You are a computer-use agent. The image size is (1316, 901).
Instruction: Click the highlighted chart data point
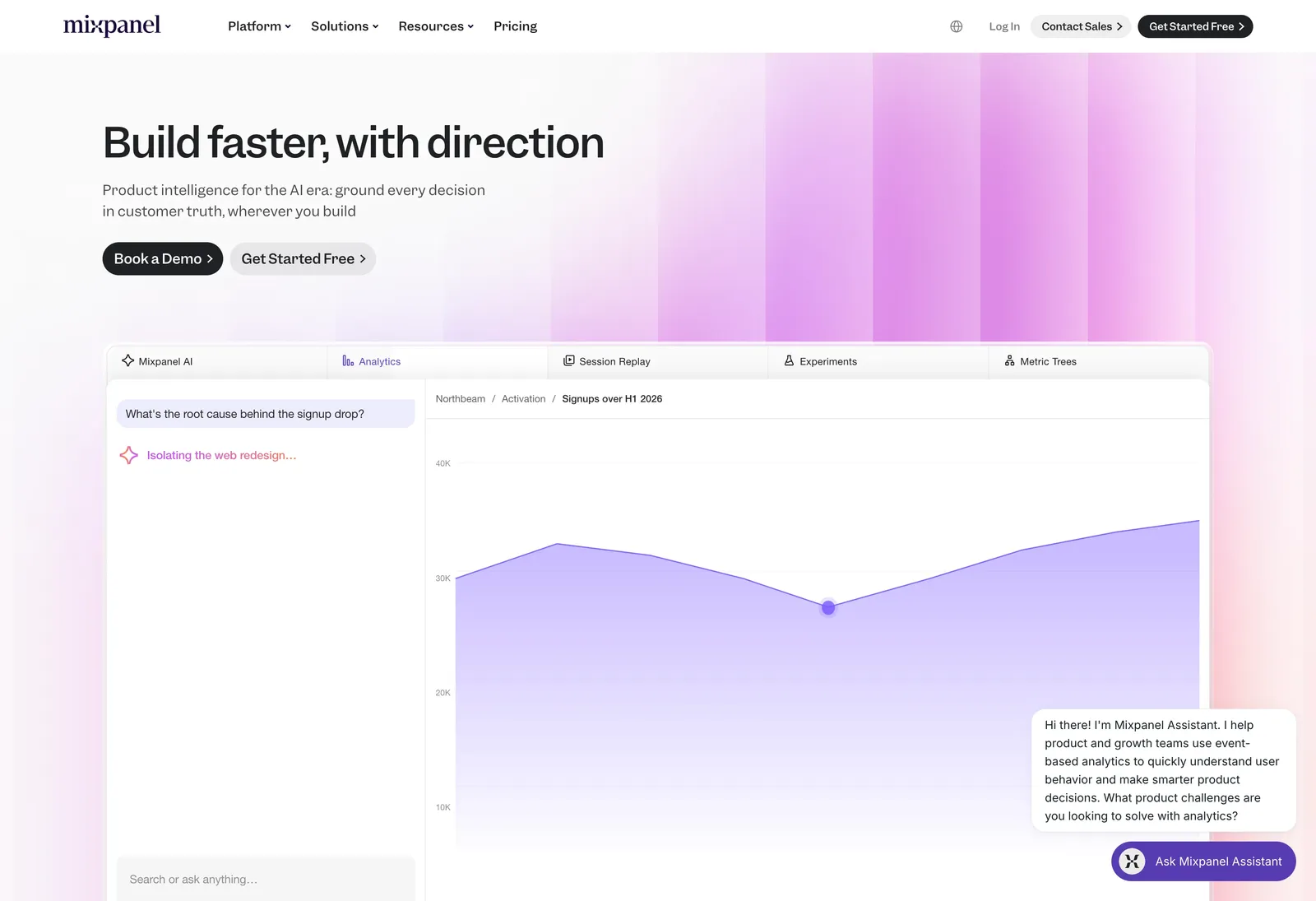[828, 607]
